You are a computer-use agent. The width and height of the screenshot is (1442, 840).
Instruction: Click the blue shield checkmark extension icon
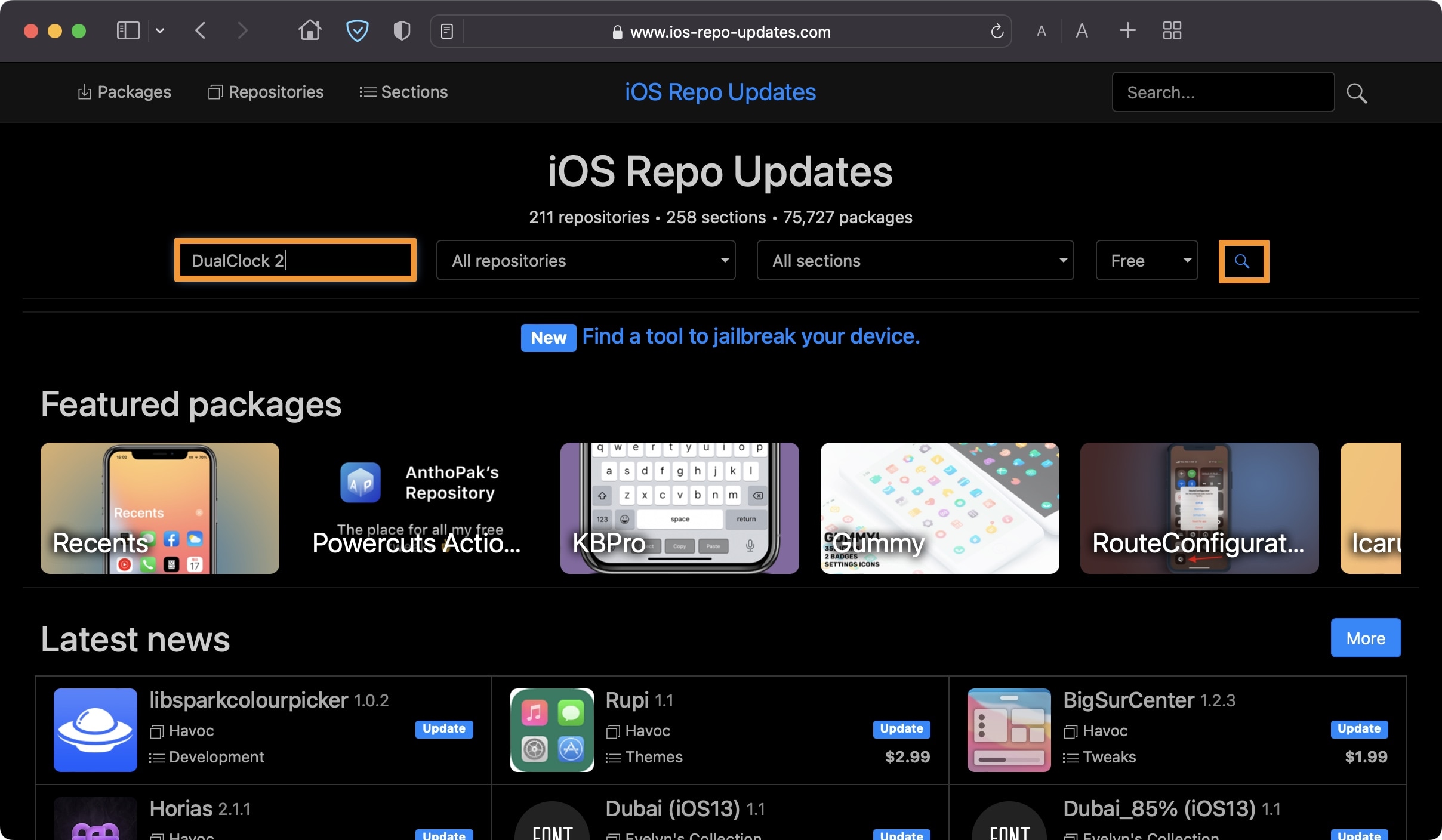[357, 30]
